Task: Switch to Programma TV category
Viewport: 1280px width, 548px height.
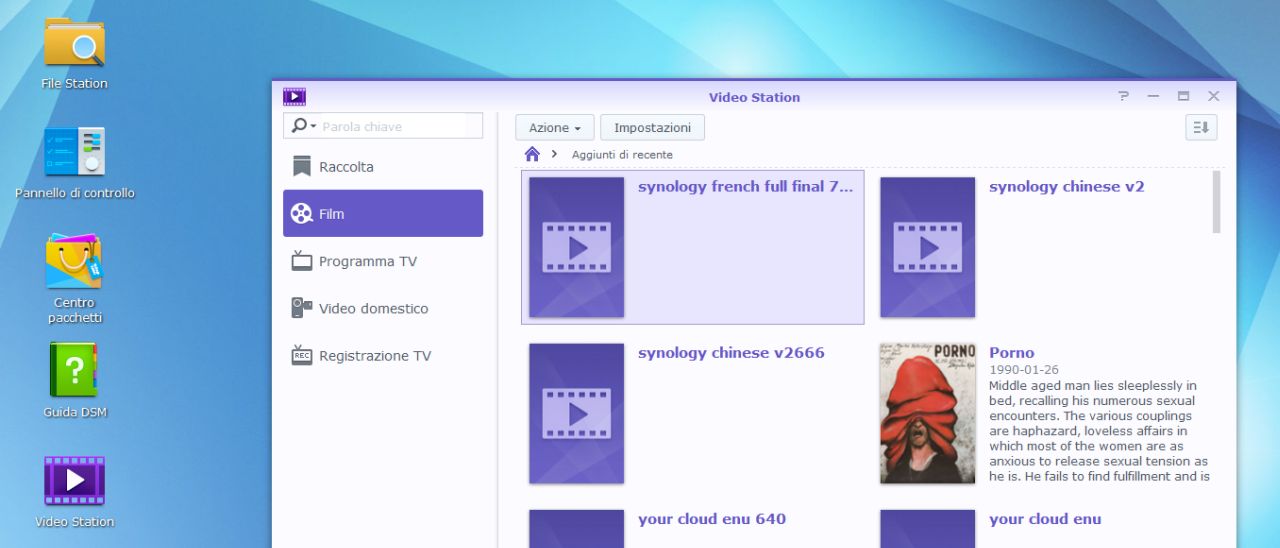Action: pos(383,261)
